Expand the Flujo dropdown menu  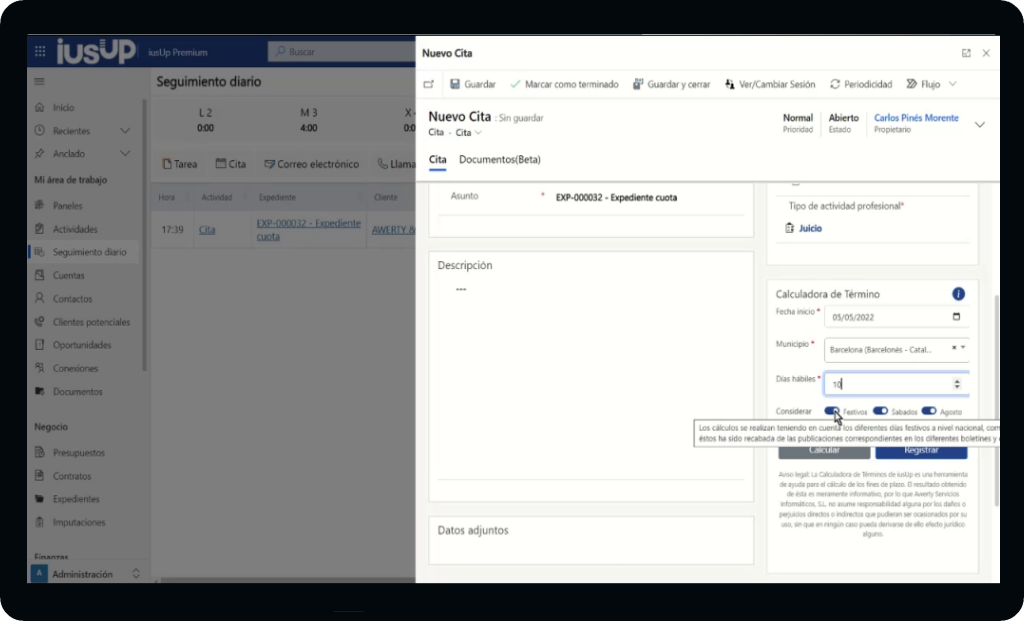click(x=952, y=84)
